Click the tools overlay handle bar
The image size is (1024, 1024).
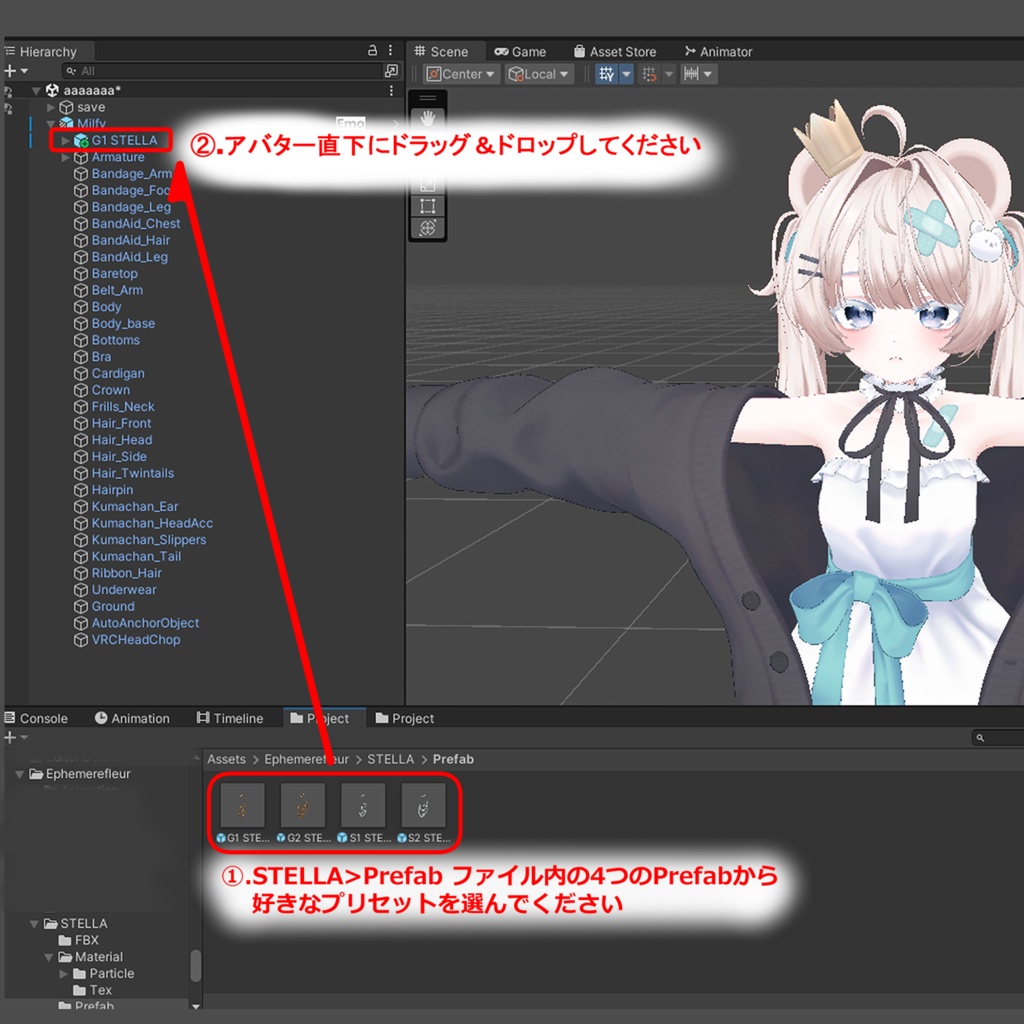(428, 99)
